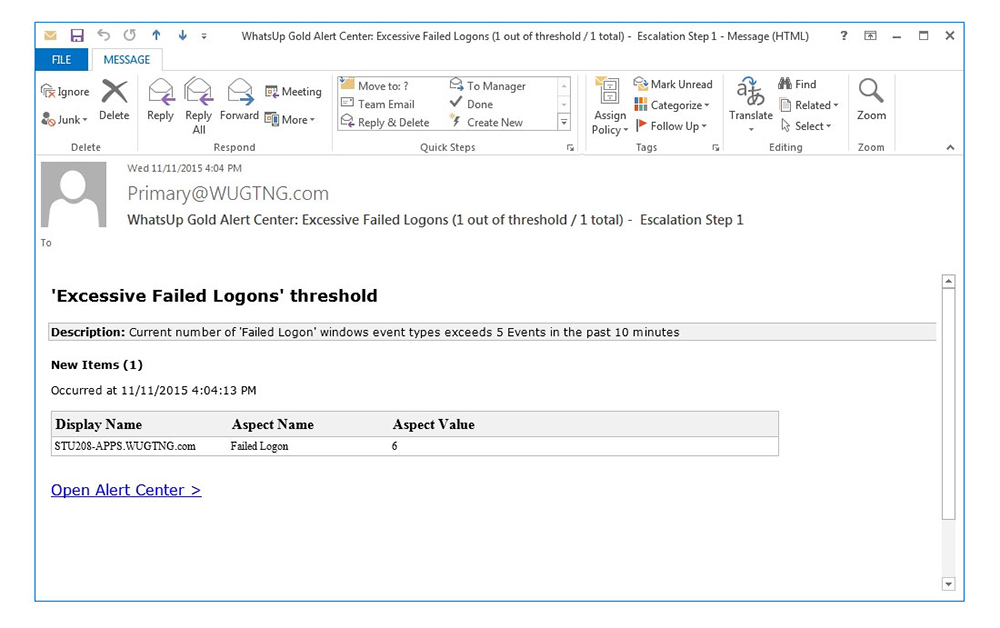Screen dimensions: 1000x628
Task: Go to previous item with up arrow
Action: click(x=156, y=36)
